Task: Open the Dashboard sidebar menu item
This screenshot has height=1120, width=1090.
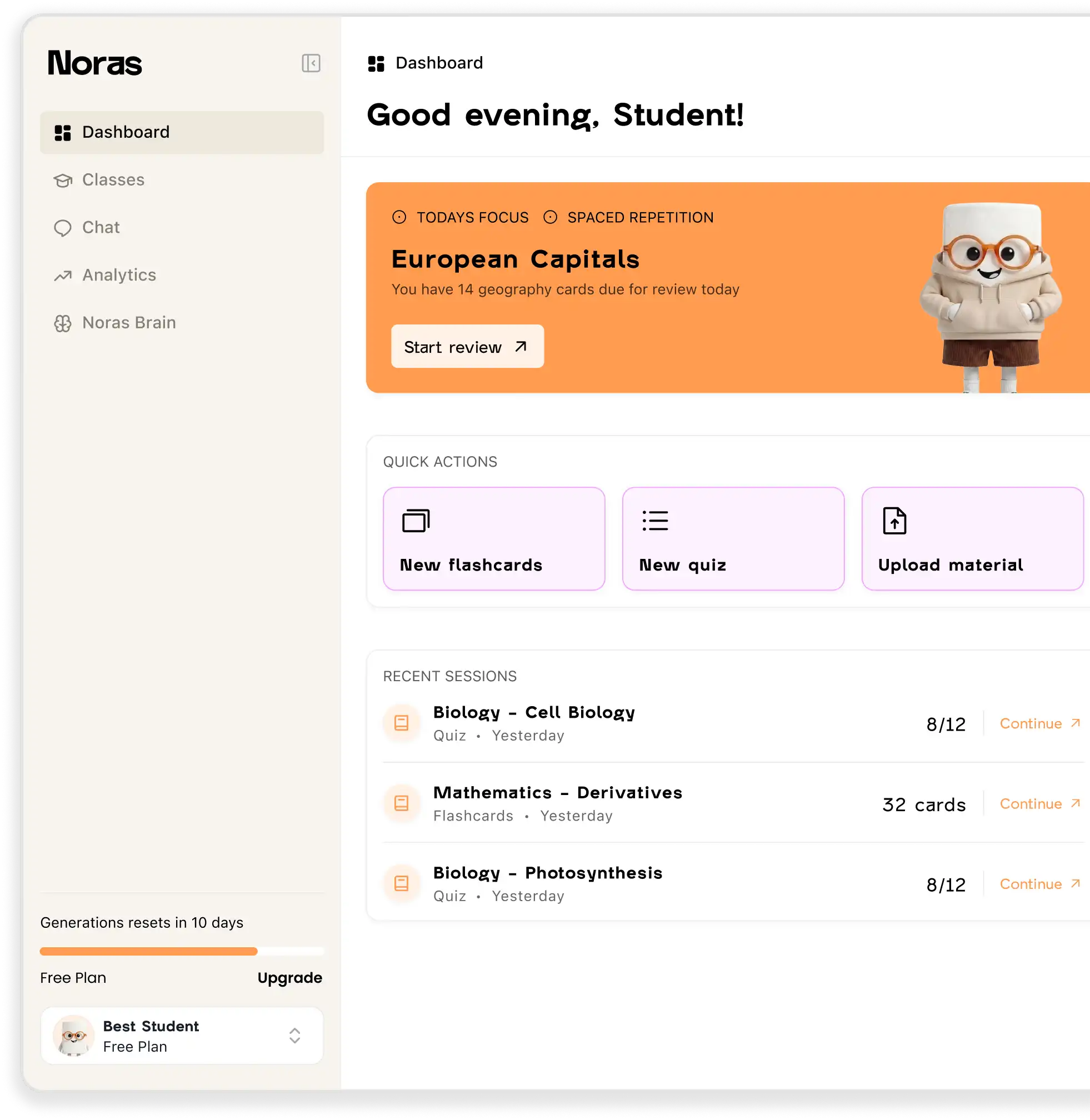Action: pyautogui.click(x=182, y=132)
